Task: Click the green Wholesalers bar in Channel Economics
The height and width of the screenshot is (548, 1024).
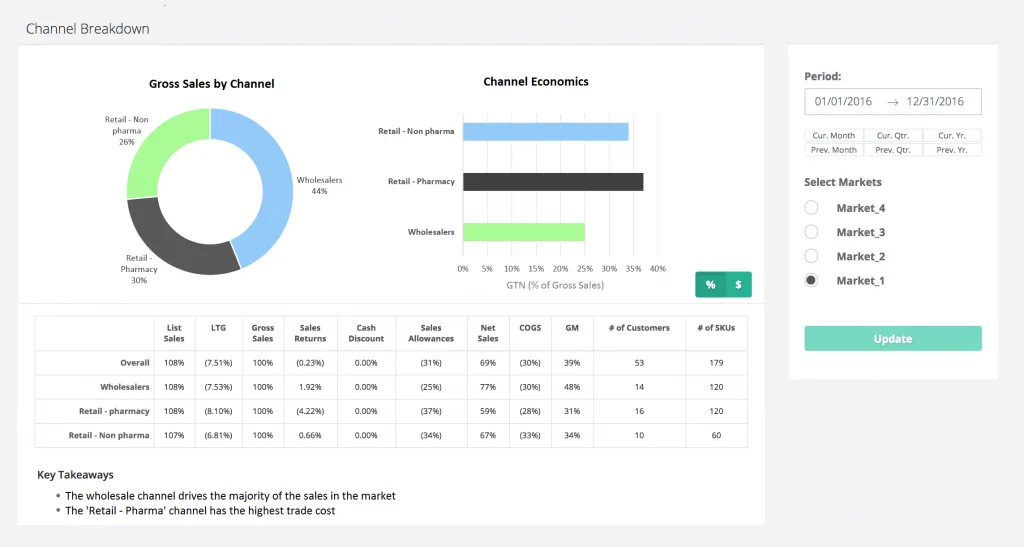Action: (523, 232)
